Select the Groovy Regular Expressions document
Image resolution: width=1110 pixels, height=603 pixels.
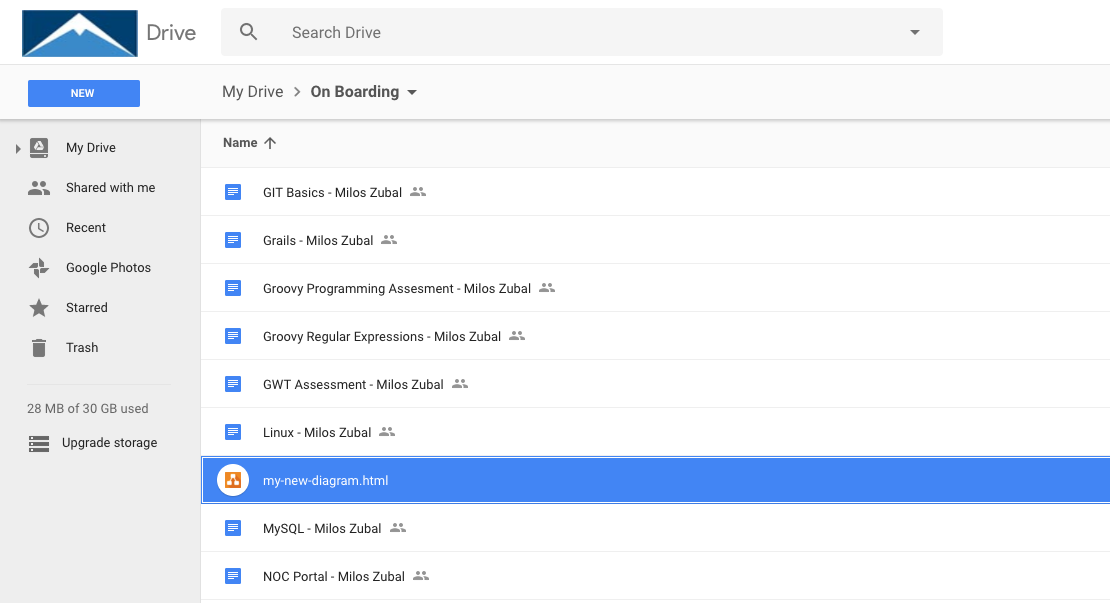pos(381,337)
